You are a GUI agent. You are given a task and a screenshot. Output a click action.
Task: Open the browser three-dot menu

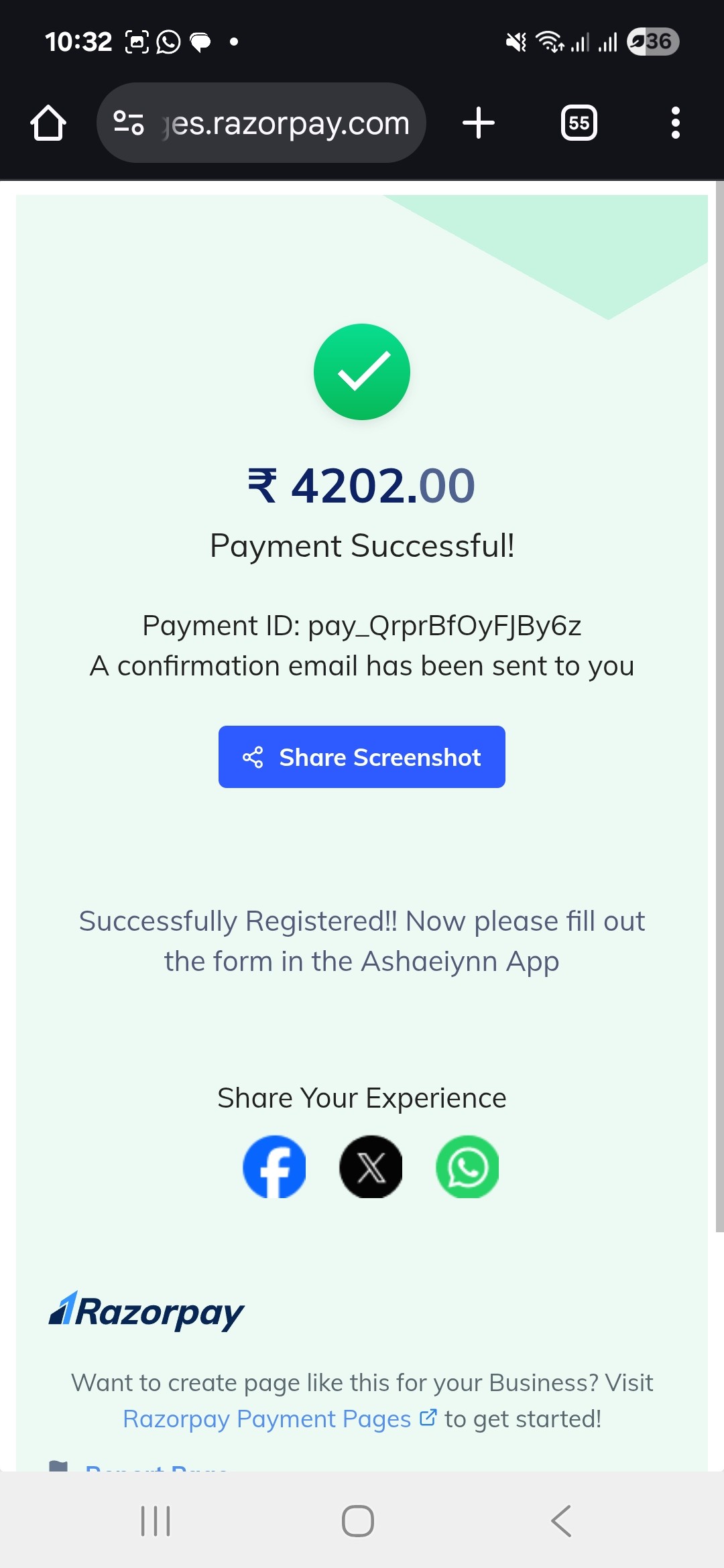676,123
